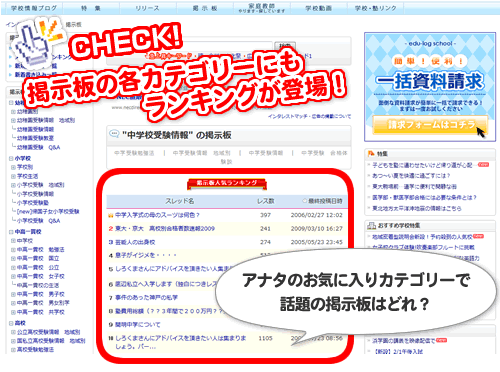Open thread 中学入学式の母のスーツは何色？

point(157,215)
